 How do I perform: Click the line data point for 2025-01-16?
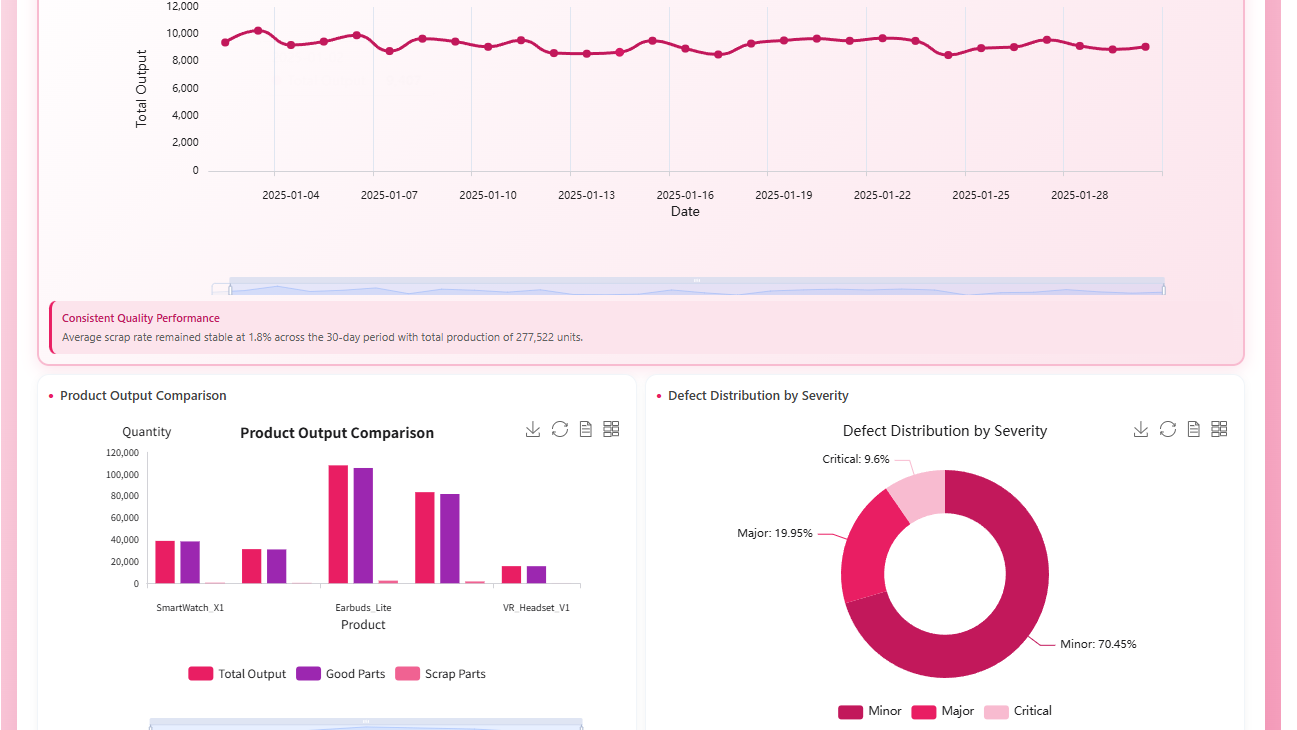pos(685,48)
